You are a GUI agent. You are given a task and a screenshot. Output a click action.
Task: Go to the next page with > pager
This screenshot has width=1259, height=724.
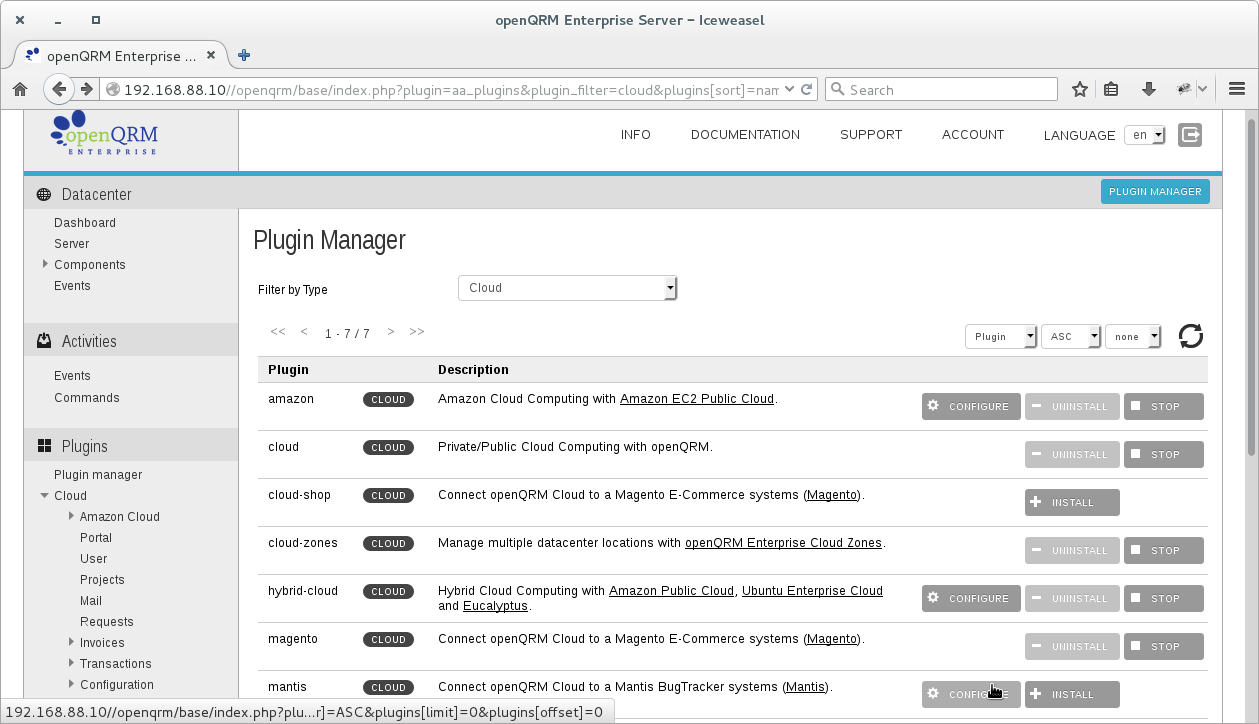(391, 332)
